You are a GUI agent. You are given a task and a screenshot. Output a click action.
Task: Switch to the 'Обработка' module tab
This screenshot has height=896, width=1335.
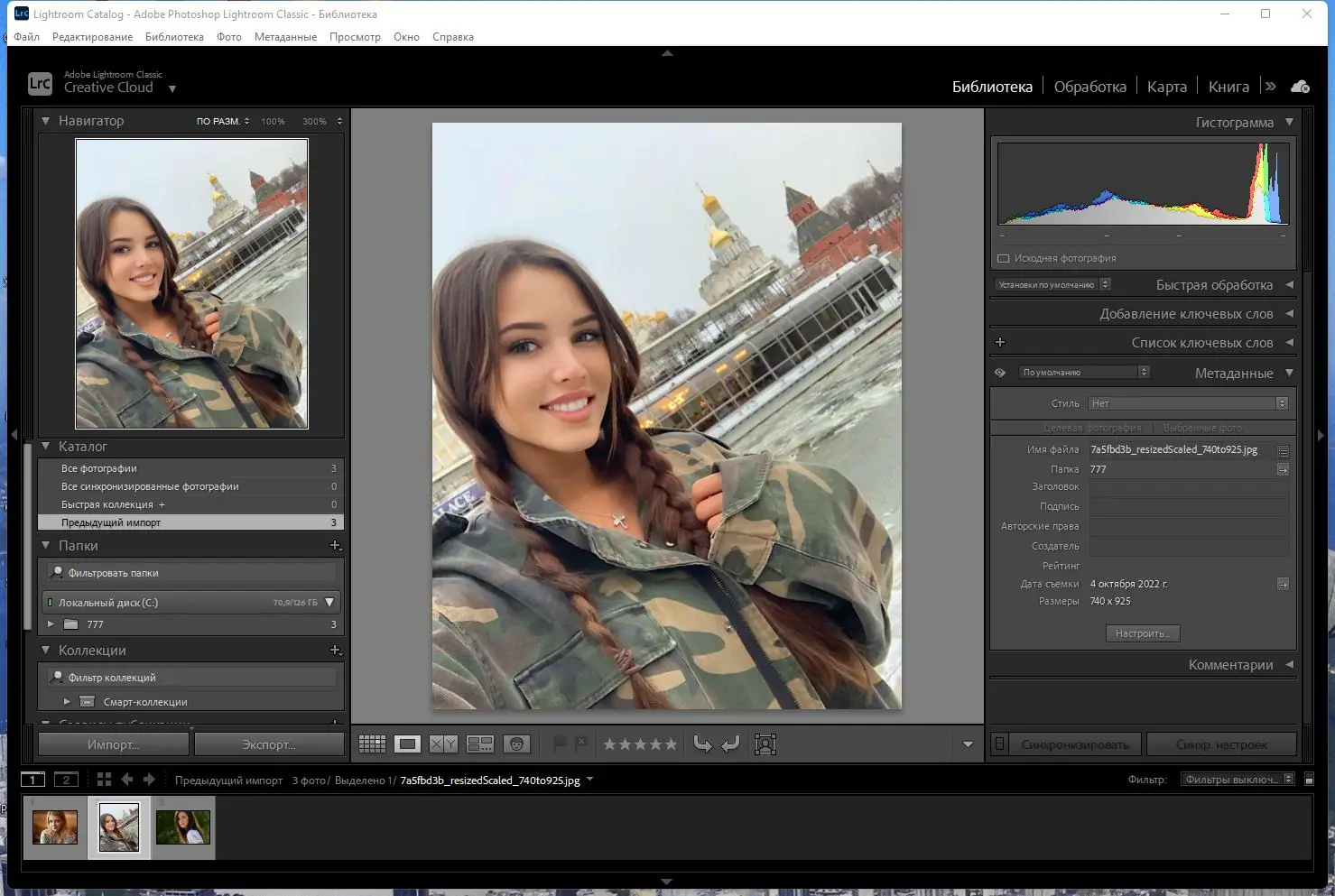pos(1089,87)
